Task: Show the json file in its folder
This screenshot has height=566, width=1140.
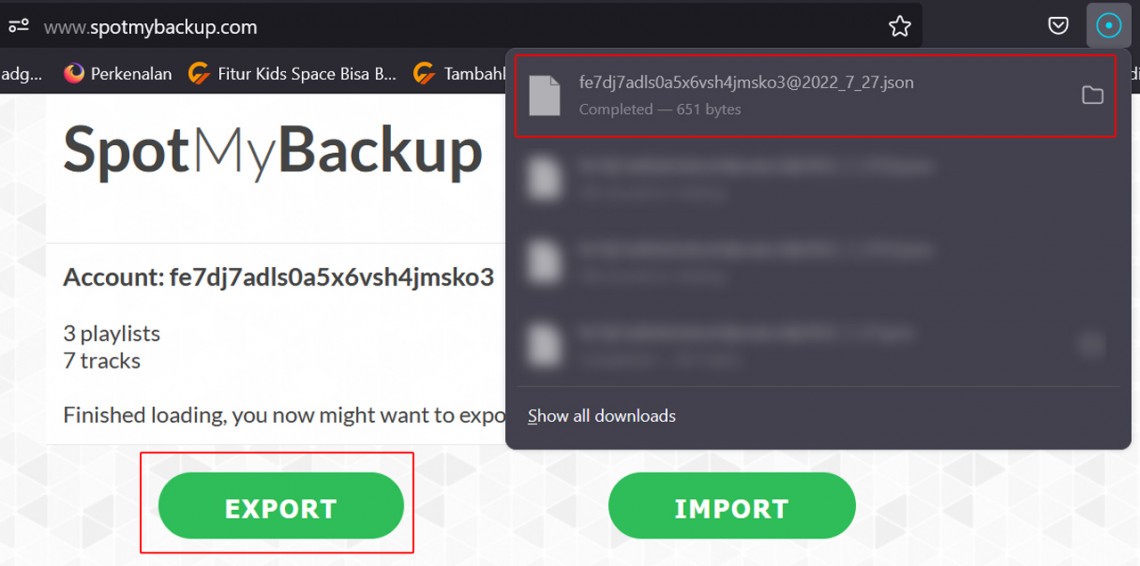Action: click(x=1092, y=95)
